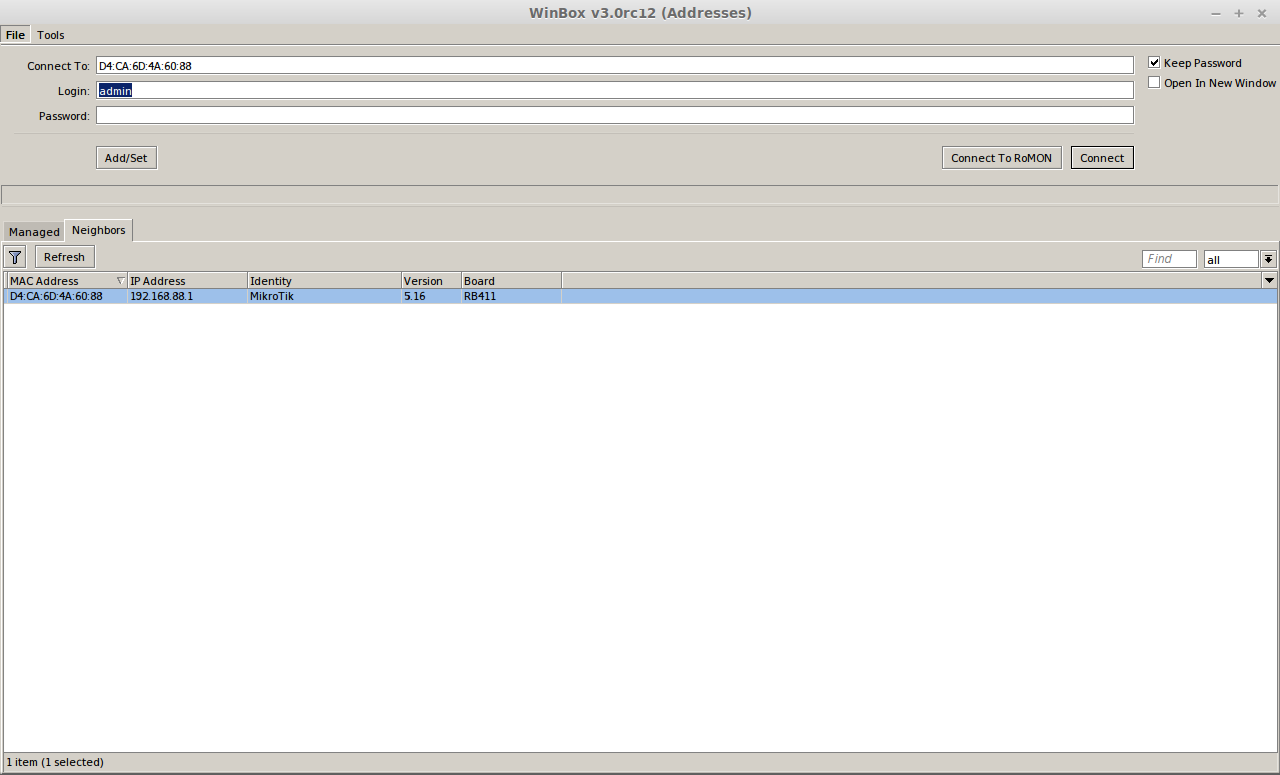Click the Connect button
This screenshot has height=775, width=1280.
coord(1102,158)
